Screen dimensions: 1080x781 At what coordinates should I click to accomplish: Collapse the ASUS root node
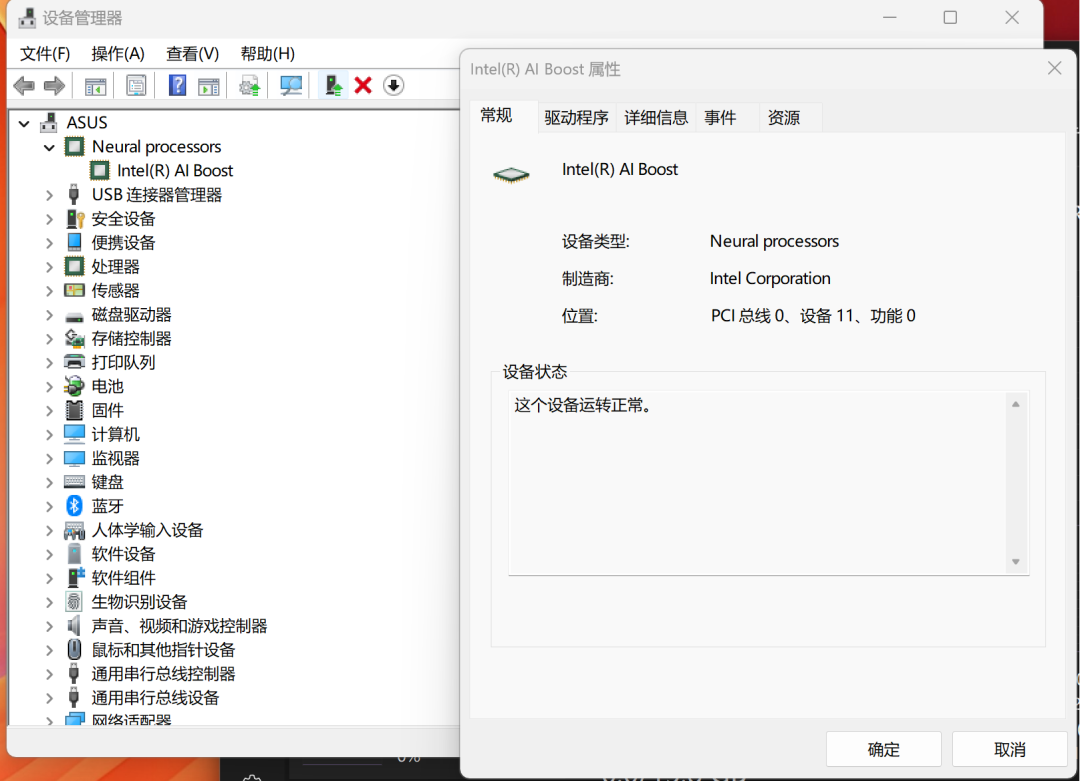pyautogui.click(x=23, y=122)
